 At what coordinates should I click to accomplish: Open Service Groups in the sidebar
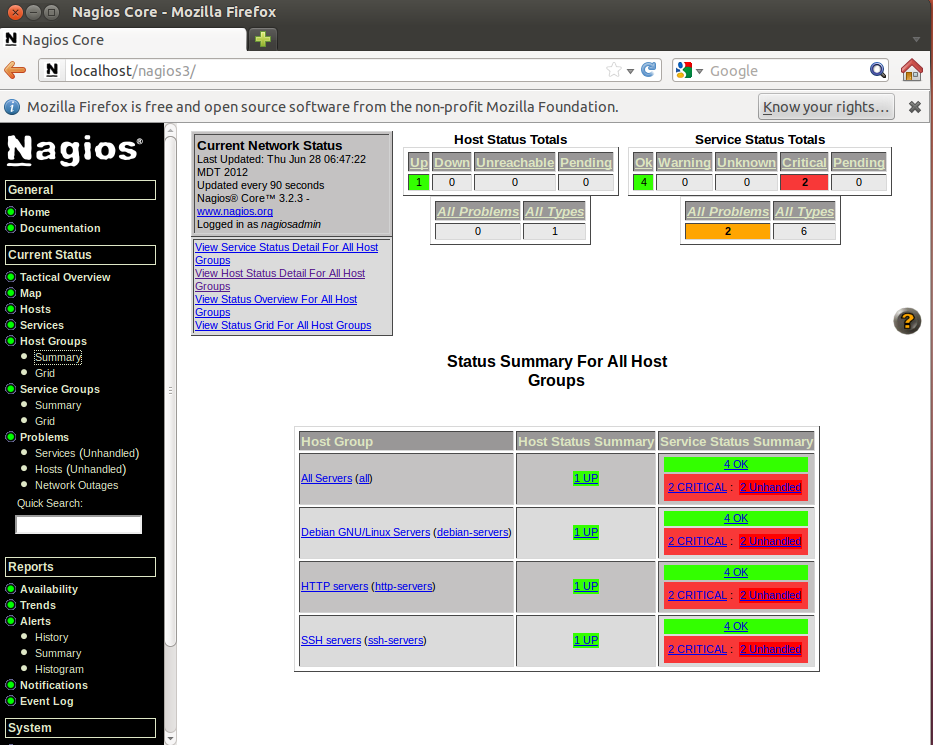60,389
